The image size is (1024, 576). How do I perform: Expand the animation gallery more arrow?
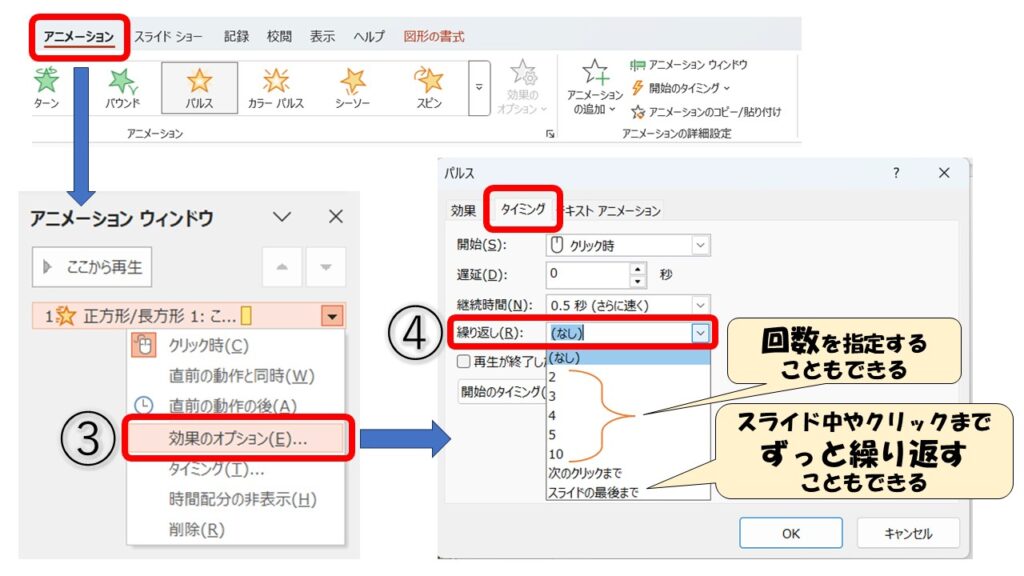click(x=480, y=87)
